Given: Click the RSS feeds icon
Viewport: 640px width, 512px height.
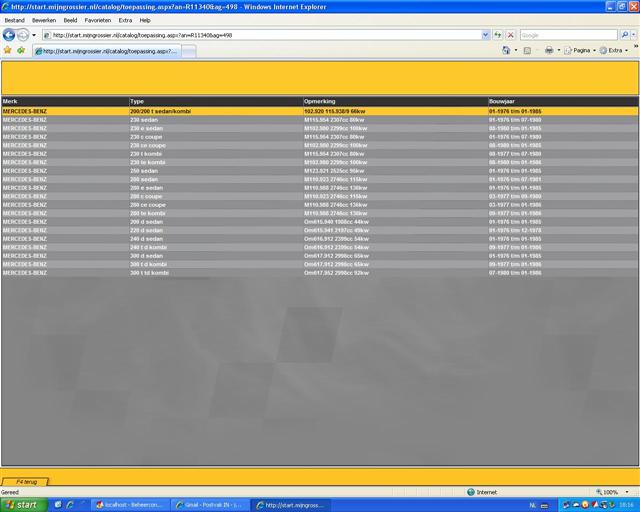Looking at the screenshot, I should point(527,50).
